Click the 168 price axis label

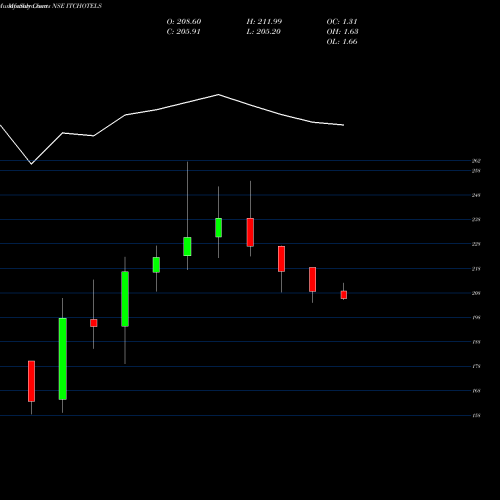click(x=476, y=391)
